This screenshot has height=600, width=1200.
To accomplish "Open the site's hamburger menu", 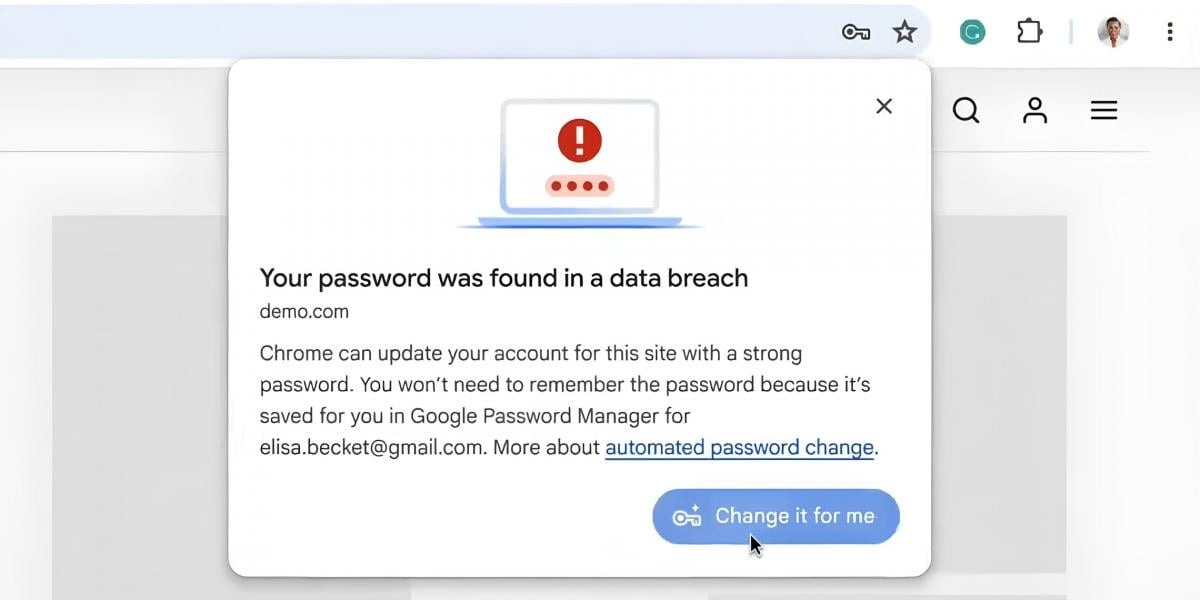I will point(1104,110).
